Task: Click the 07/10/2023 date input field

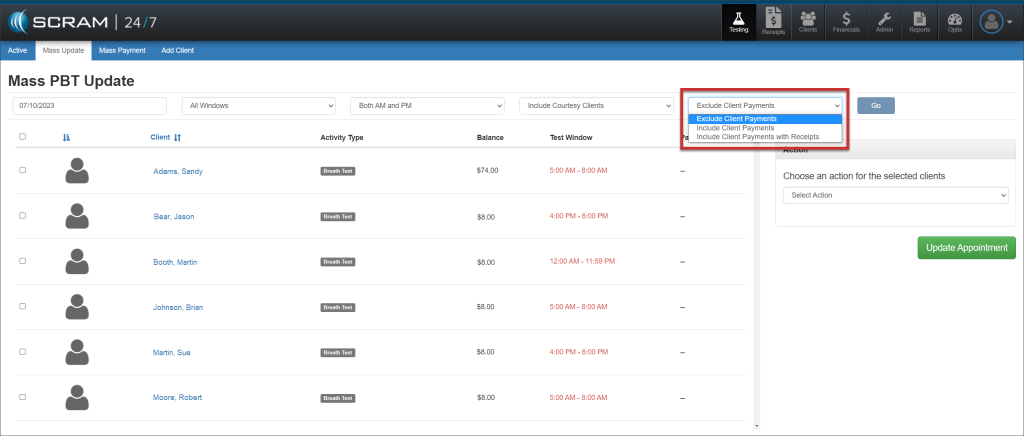Action: [89, 105]
